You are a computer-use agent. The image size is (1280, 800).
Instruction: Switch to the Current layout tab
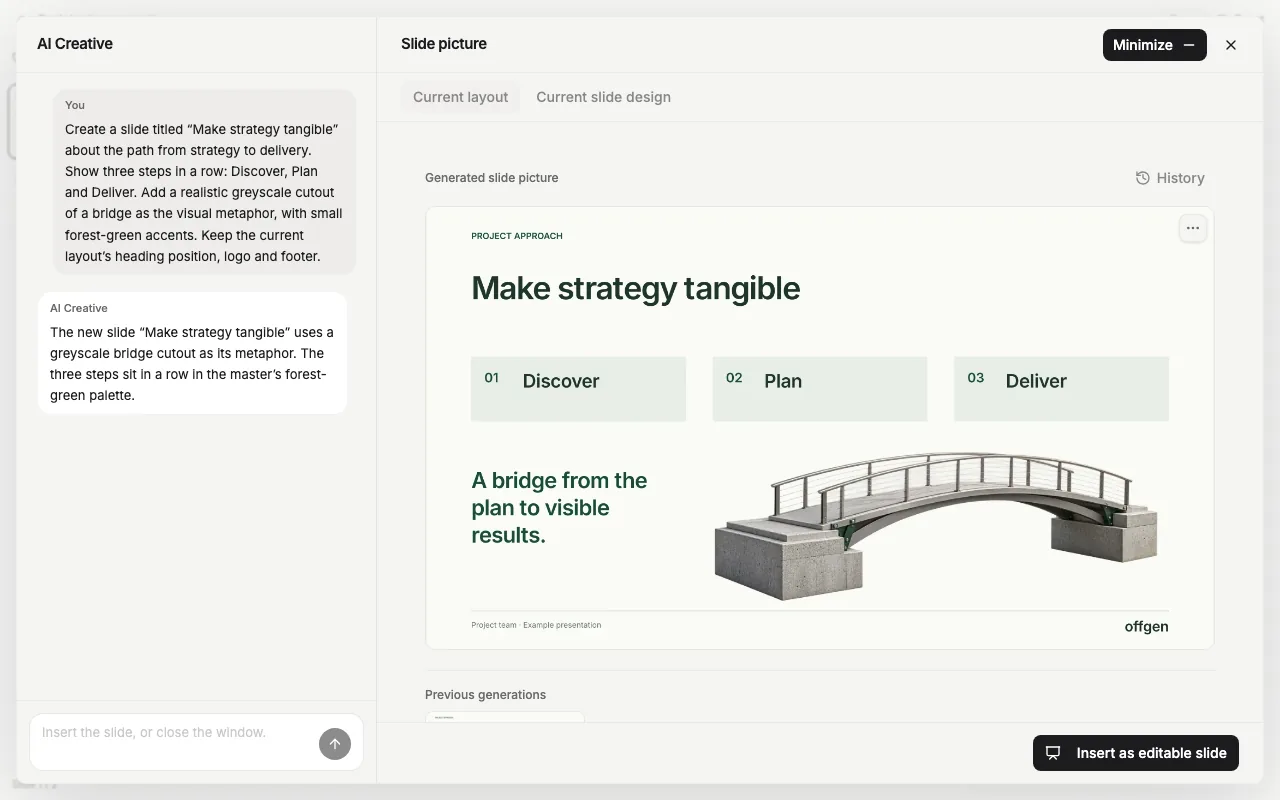pyautogui.click(x=461, y=97)
